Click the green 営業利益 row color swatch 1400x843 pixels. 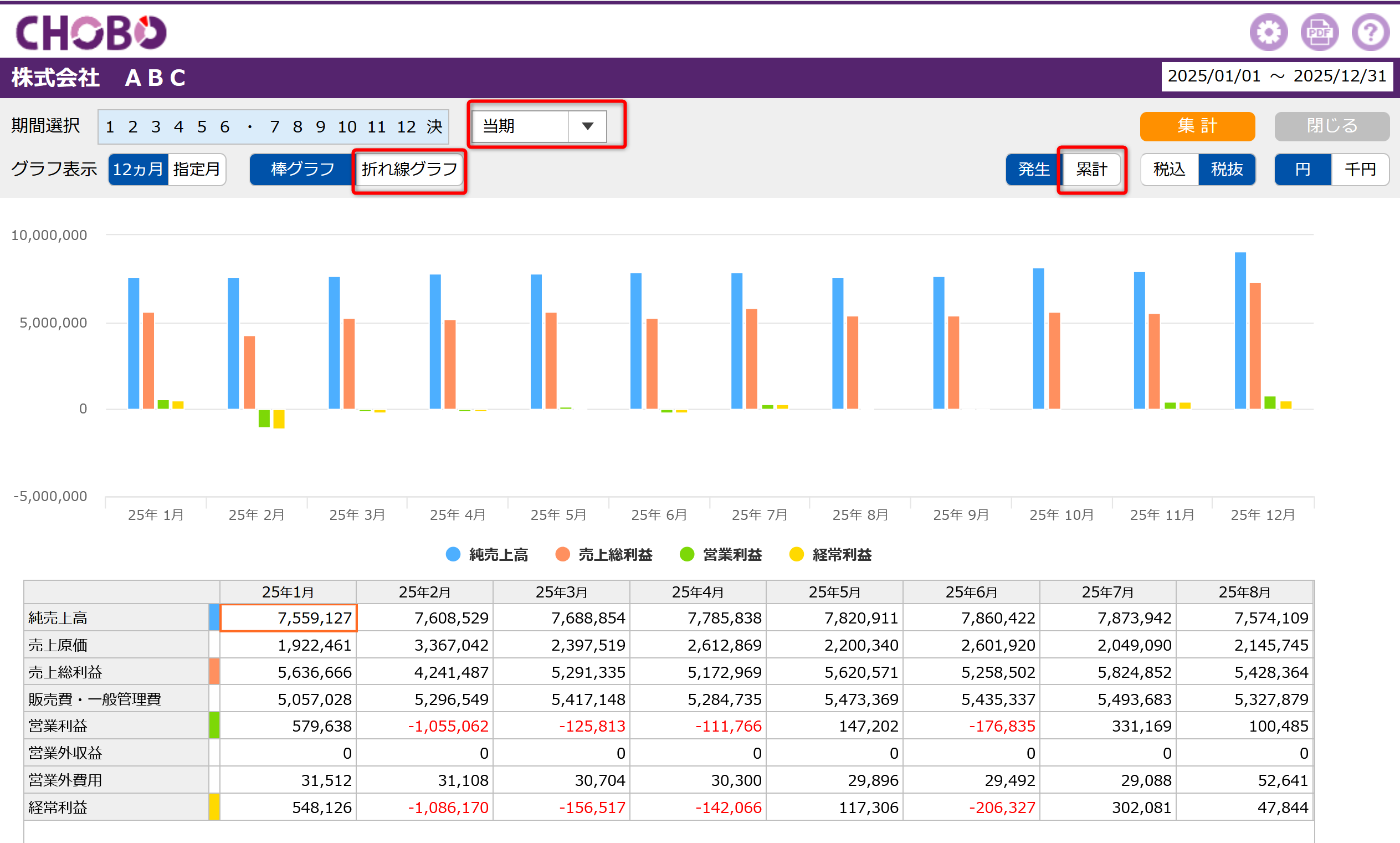tap(214, 726)
